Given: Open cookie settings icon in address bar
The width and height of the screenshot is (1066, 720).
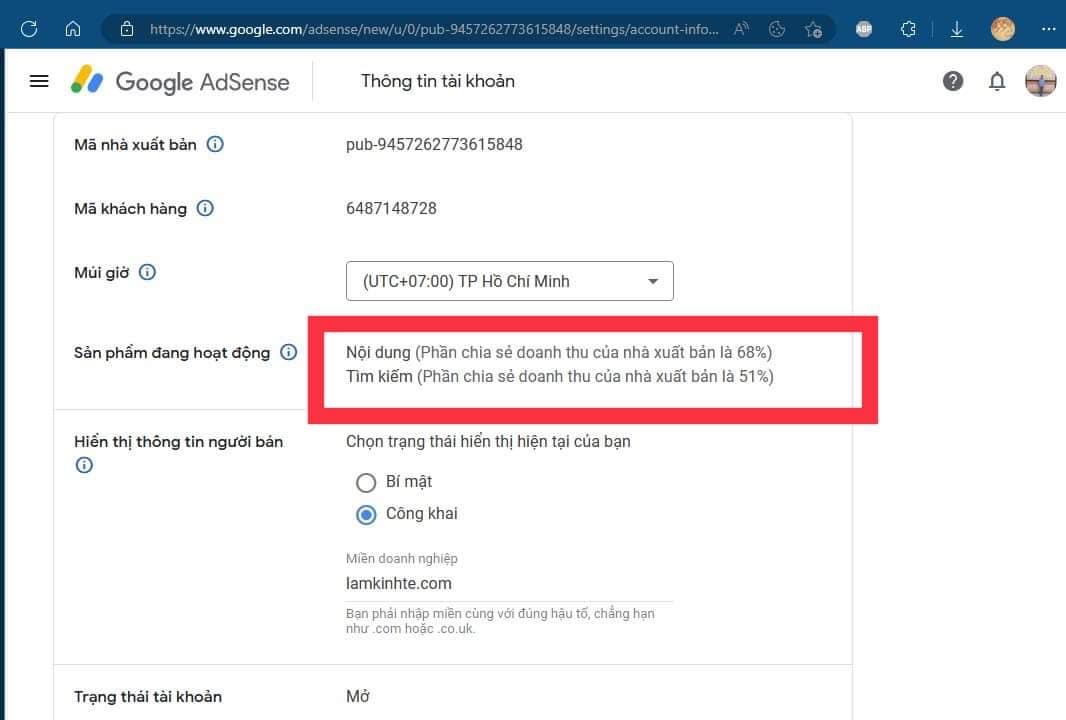Looking at the screenshot, I should [x=776, y=29].
